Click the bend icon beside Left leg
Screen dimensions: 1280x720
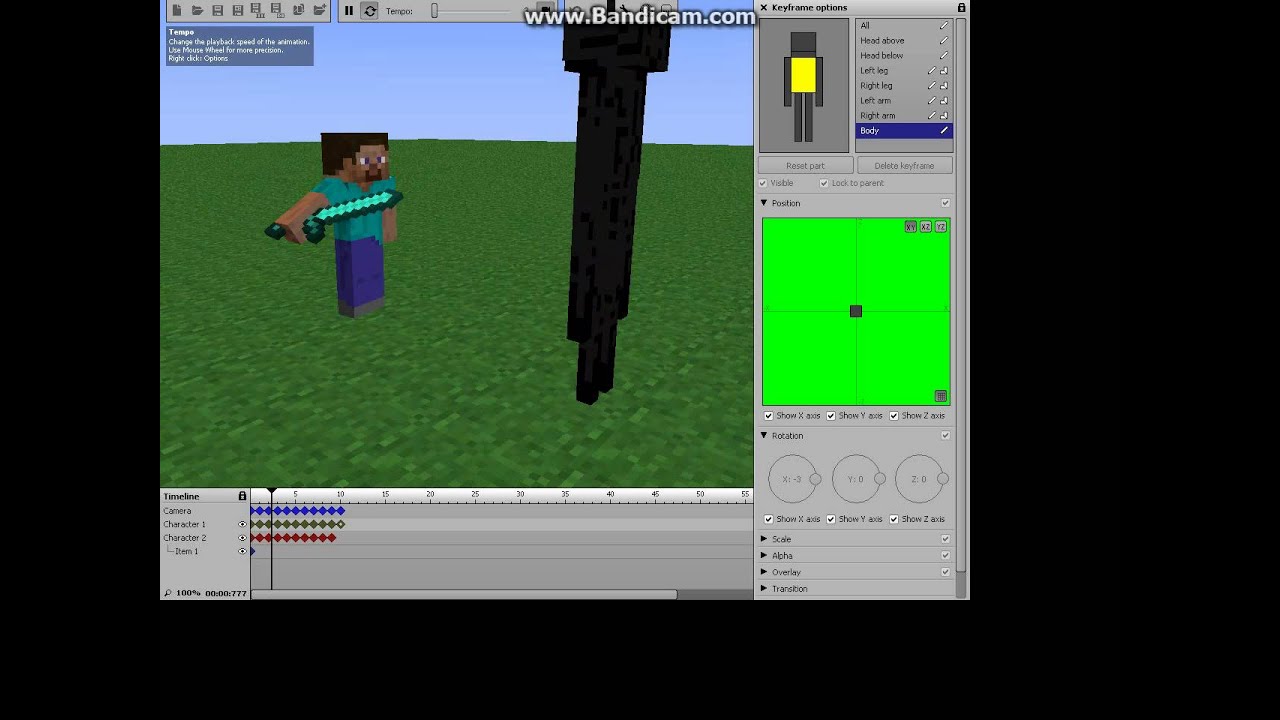coord(944,70)
